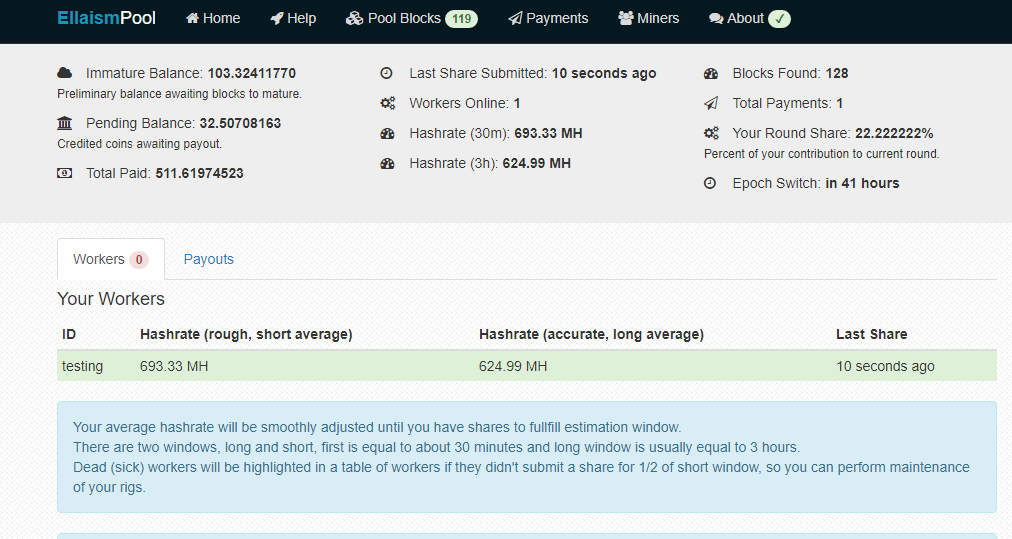Viewport: 1012px width, 539px height.
Task: Click the Total Paid value 511.61974523
Action: 199,173
